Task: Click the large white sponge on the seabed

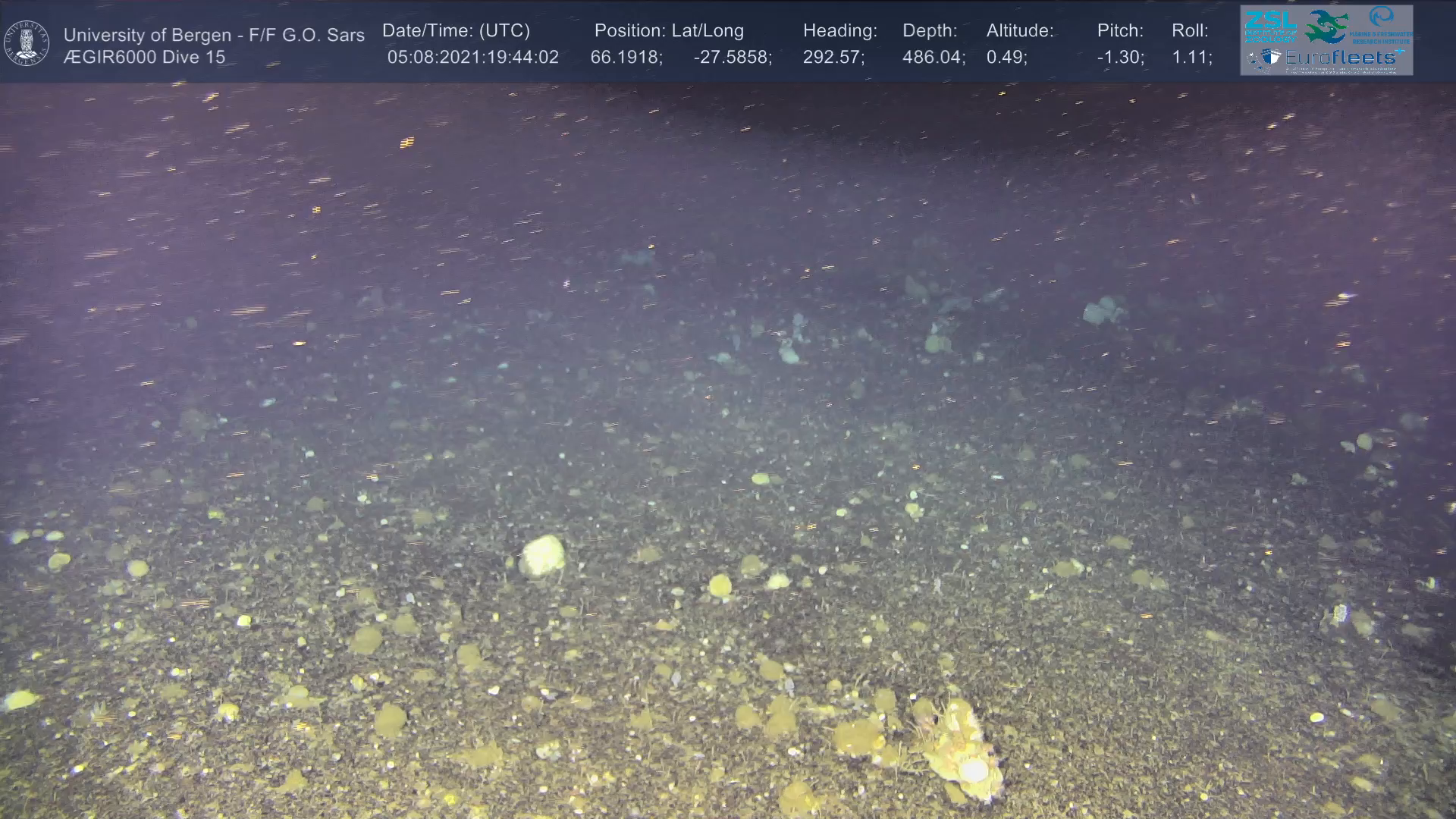Action: coord(543,556)
